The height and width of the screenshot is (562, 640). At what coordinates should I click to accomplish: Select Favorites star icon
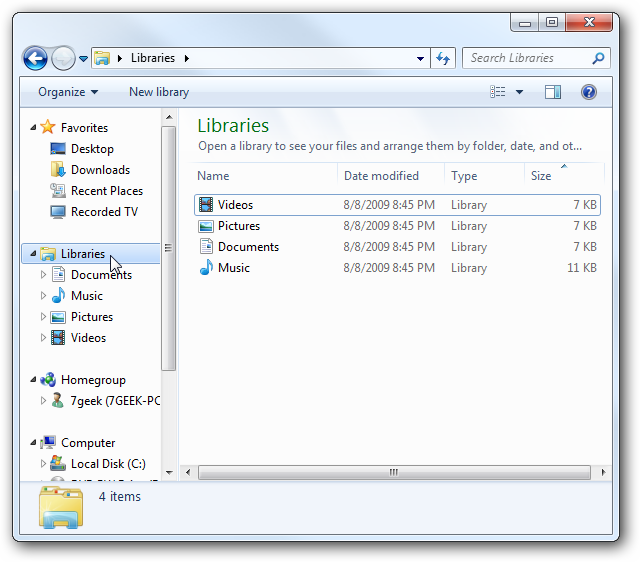click(x=48, y=127)
